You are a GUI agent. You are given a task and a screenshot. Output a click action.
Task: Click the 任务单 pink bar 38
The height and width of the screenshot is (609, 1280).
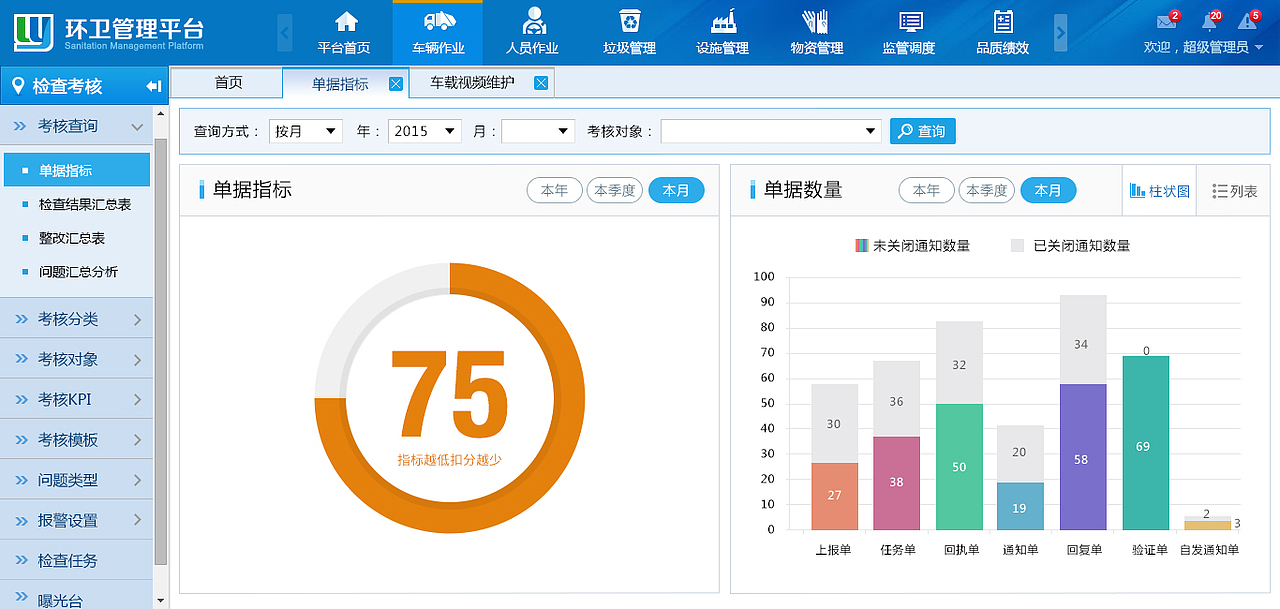[x=896, y=483]
